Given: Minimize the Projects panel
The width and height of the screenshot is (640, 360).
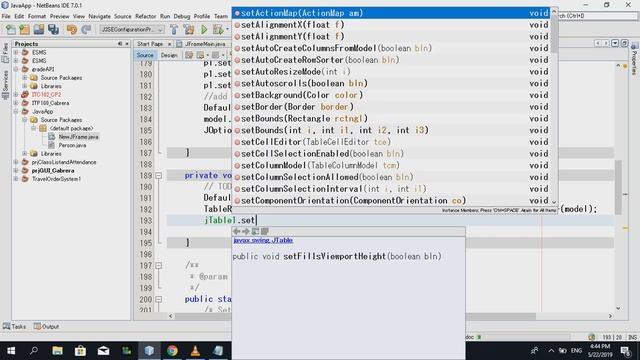Looking at the screenshot, I should (x=120, y=44).
